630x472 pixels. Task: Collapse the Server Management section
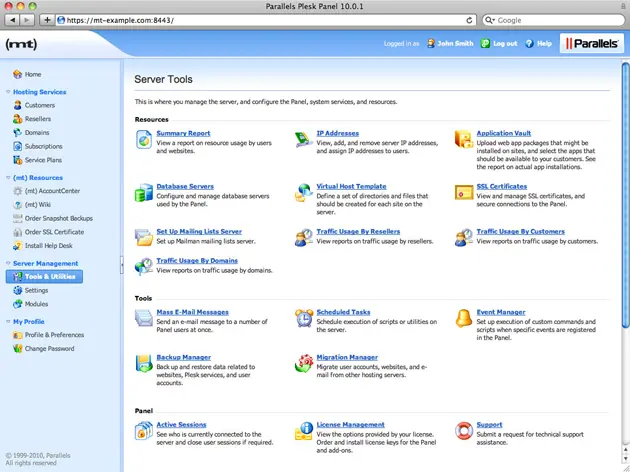(x=8, y=263)
